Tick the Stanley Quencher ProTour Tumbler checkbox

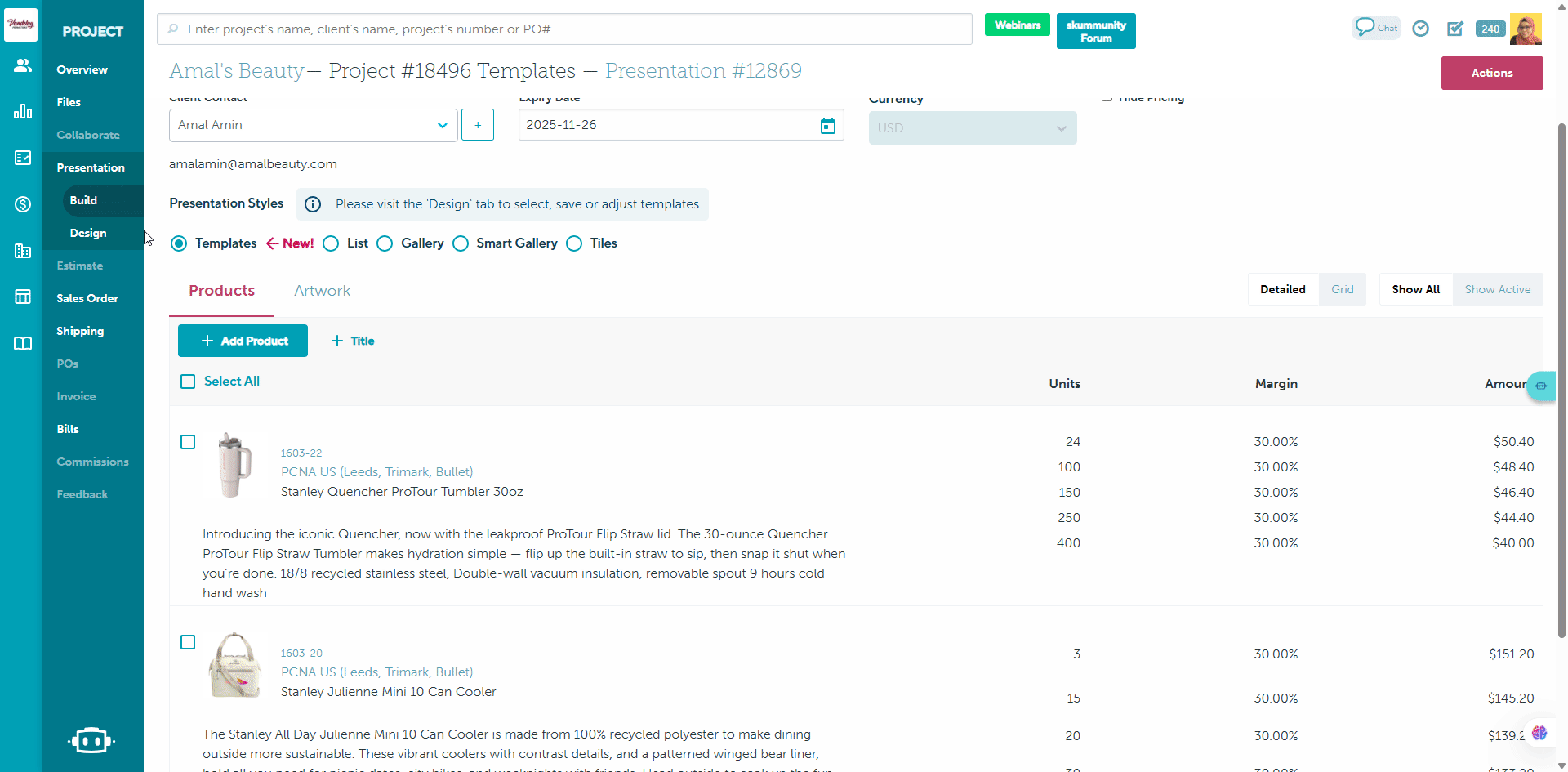coord(188,442)
